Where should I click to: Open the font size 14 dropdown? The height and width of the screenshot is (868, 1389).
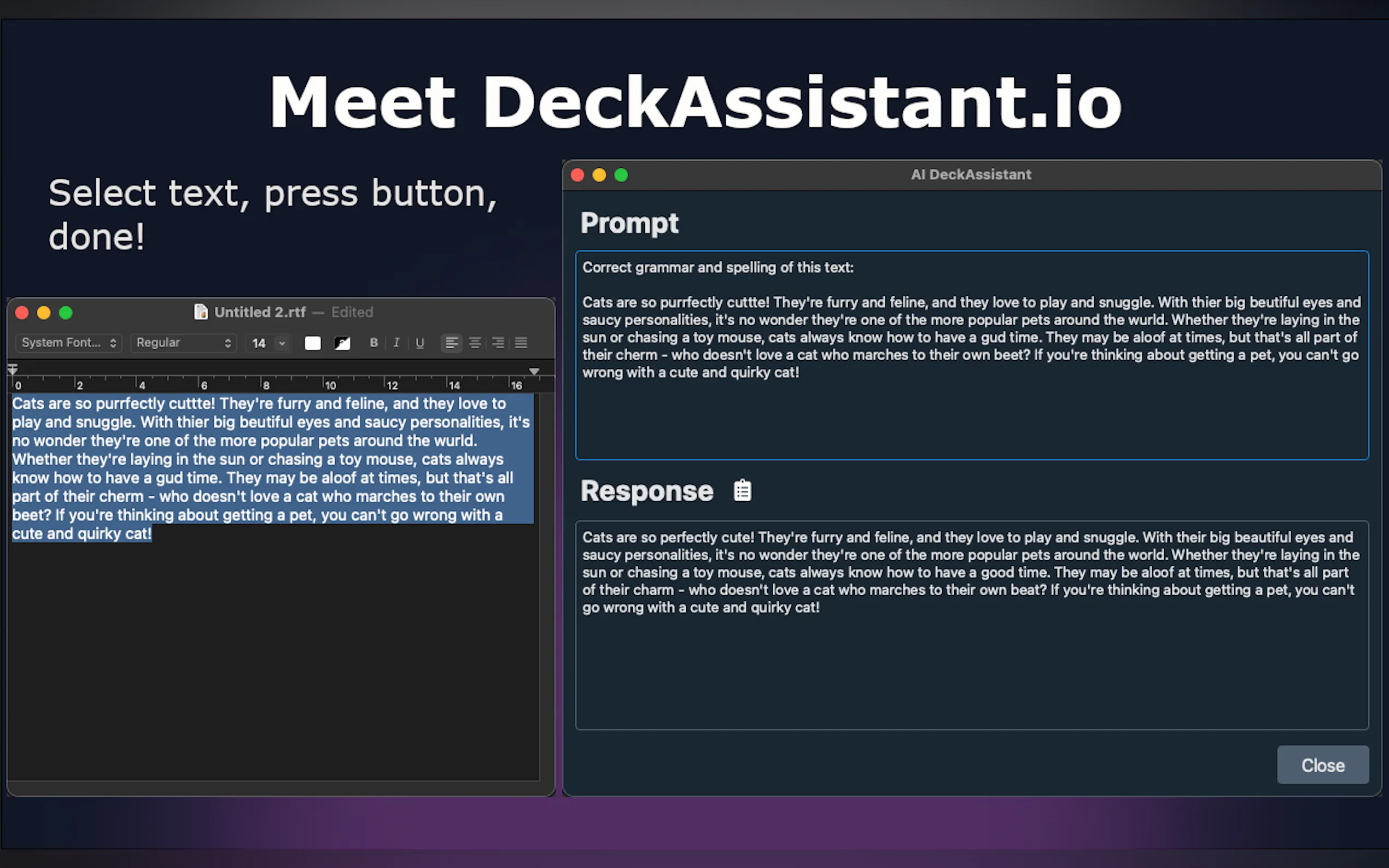point(267,343)
